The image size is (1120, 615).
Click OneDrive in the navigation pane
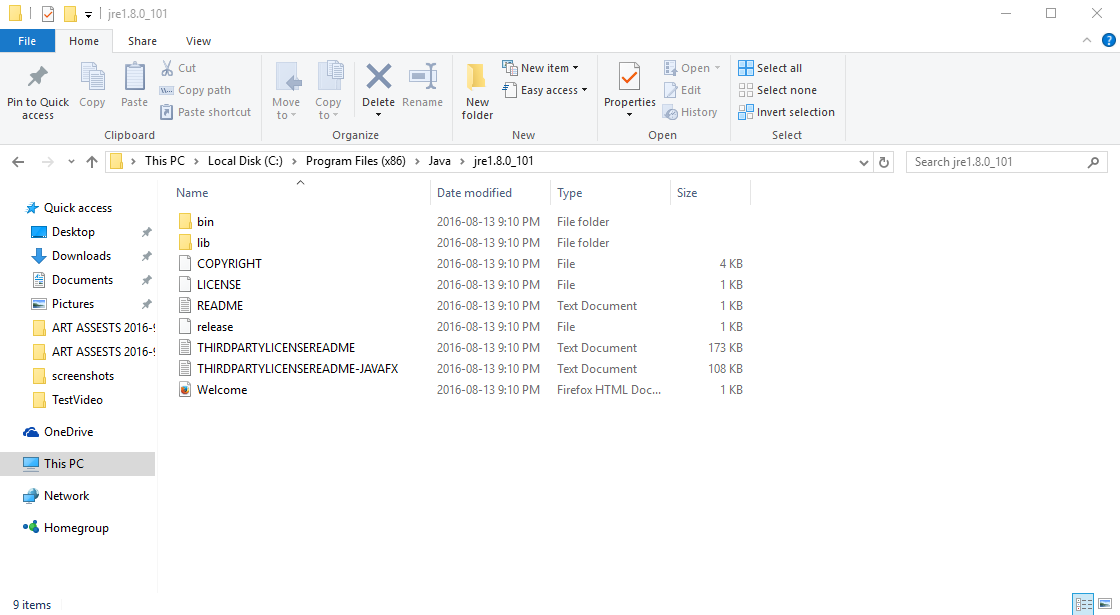click(68, 431)
